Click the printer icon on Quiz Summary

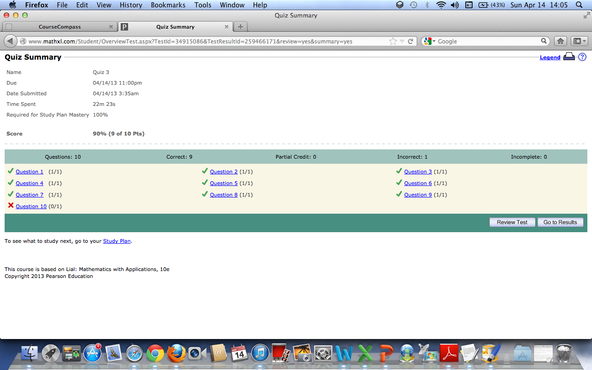coord(569,57)
